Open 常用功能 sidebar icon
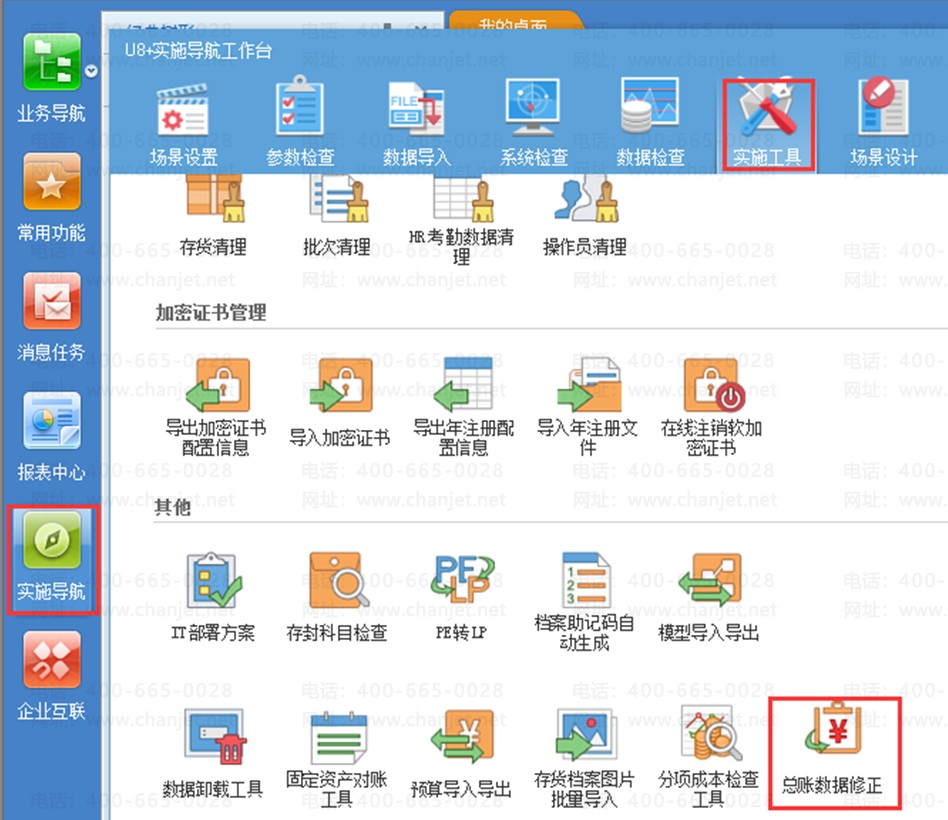The height and width of the screenshot is (820, 948). (51, 198)
